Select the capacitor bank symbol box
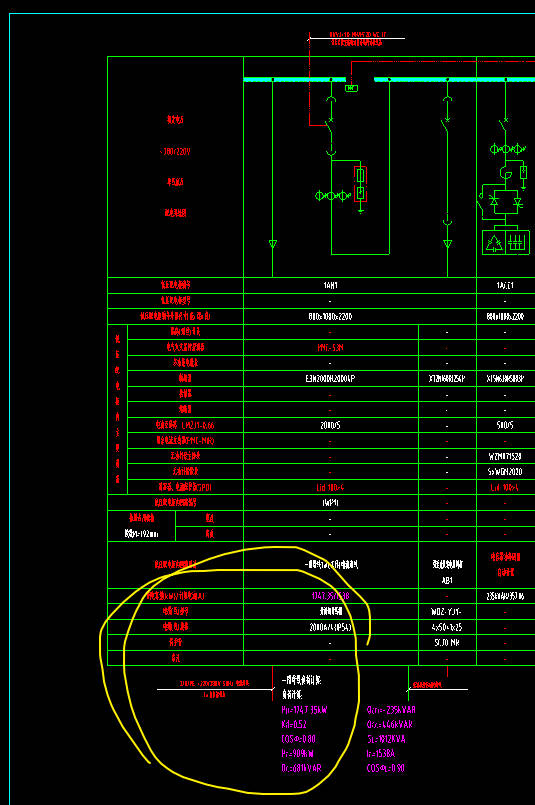The height and width of the screenshot is (805, 535). (506, 242)
